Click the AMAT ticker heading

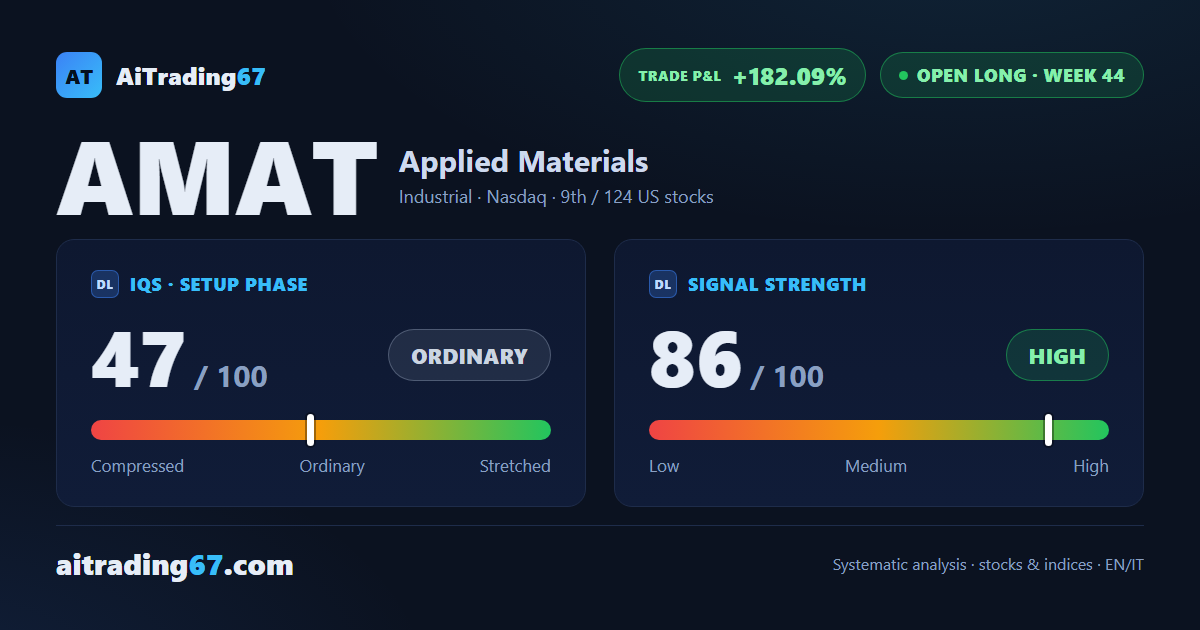217,179
